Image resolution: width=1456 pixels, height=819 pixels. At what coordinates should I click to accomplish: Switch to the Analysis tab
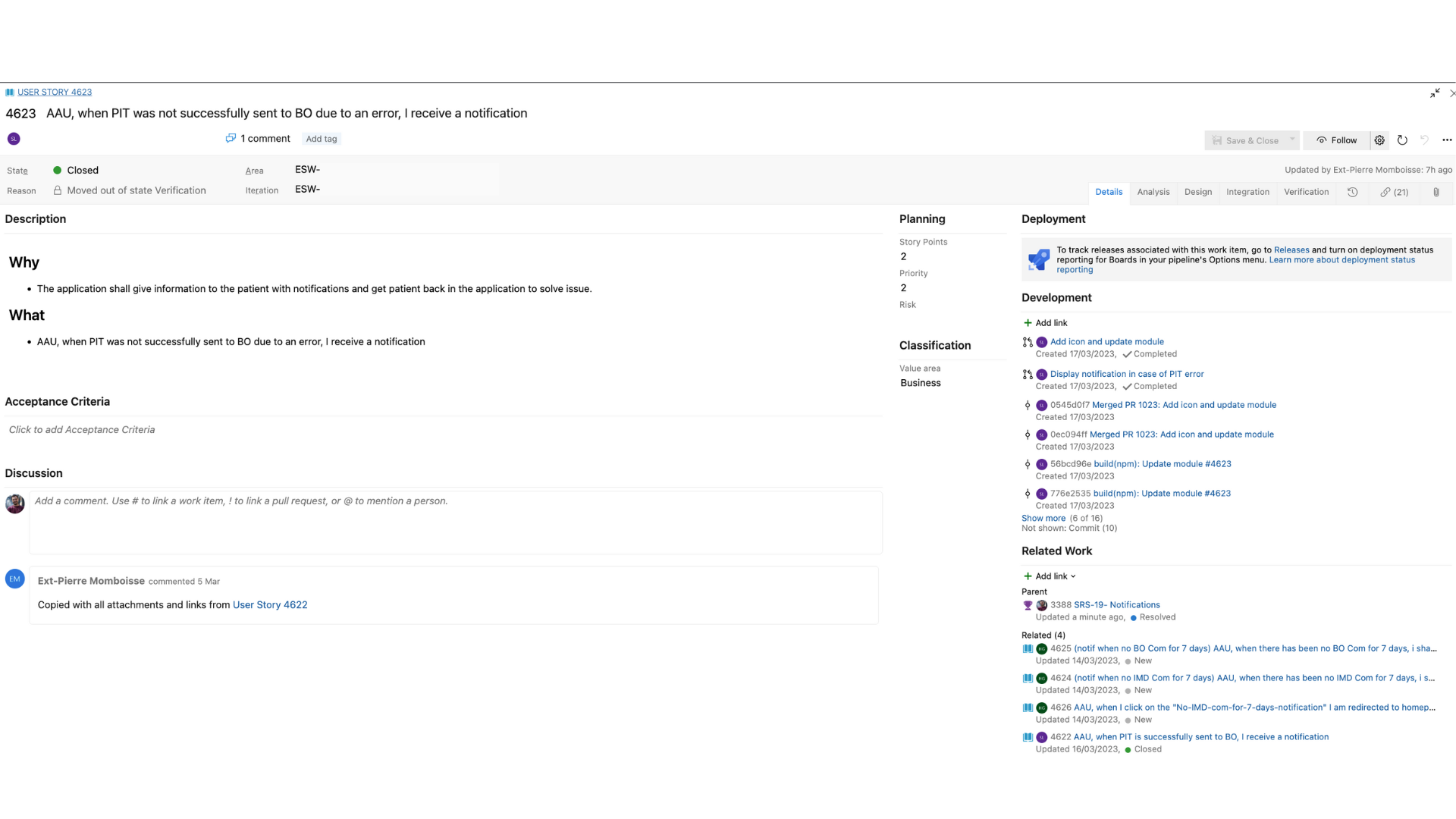tap(1153, 193)
